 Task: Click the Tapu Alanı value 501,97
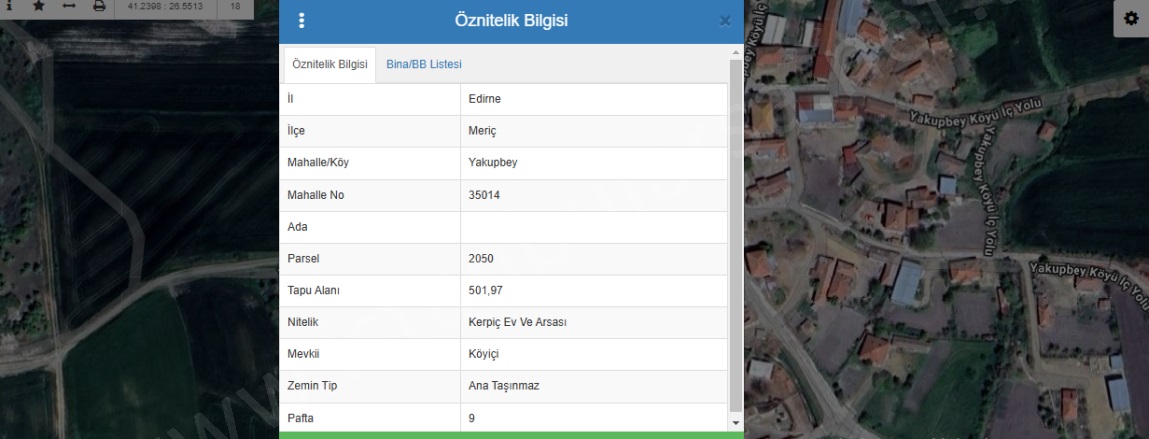[485, 290]
